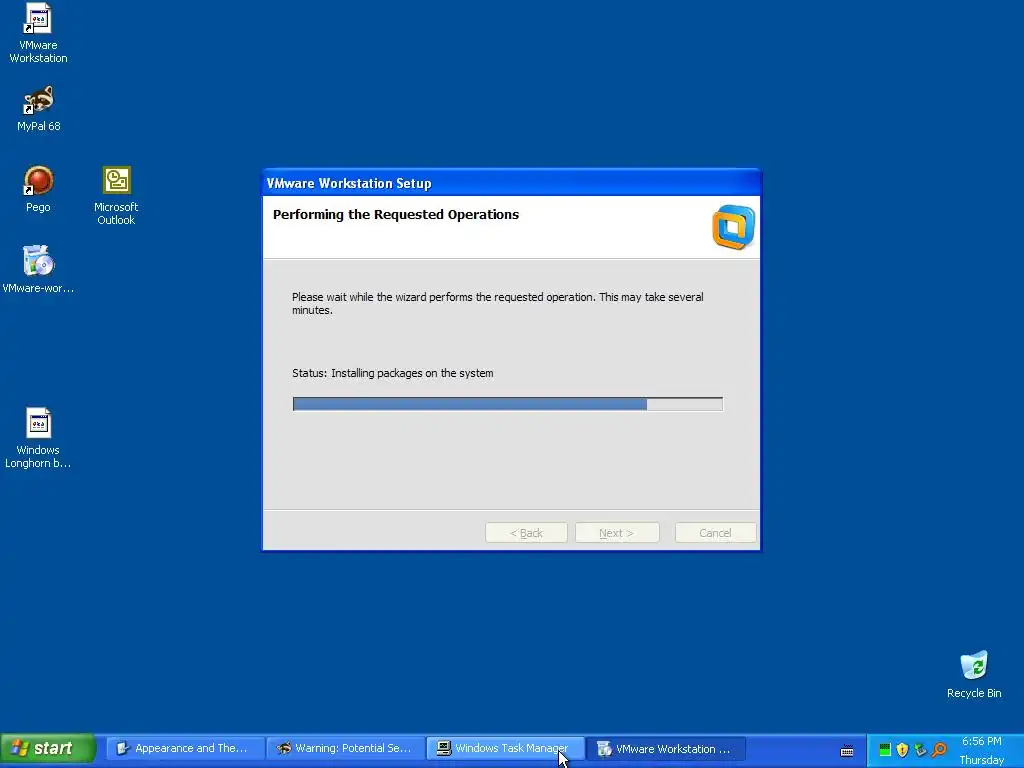Click the disabled Back button
This screenshot has height=768, width=1024.
tap(526, 533)
